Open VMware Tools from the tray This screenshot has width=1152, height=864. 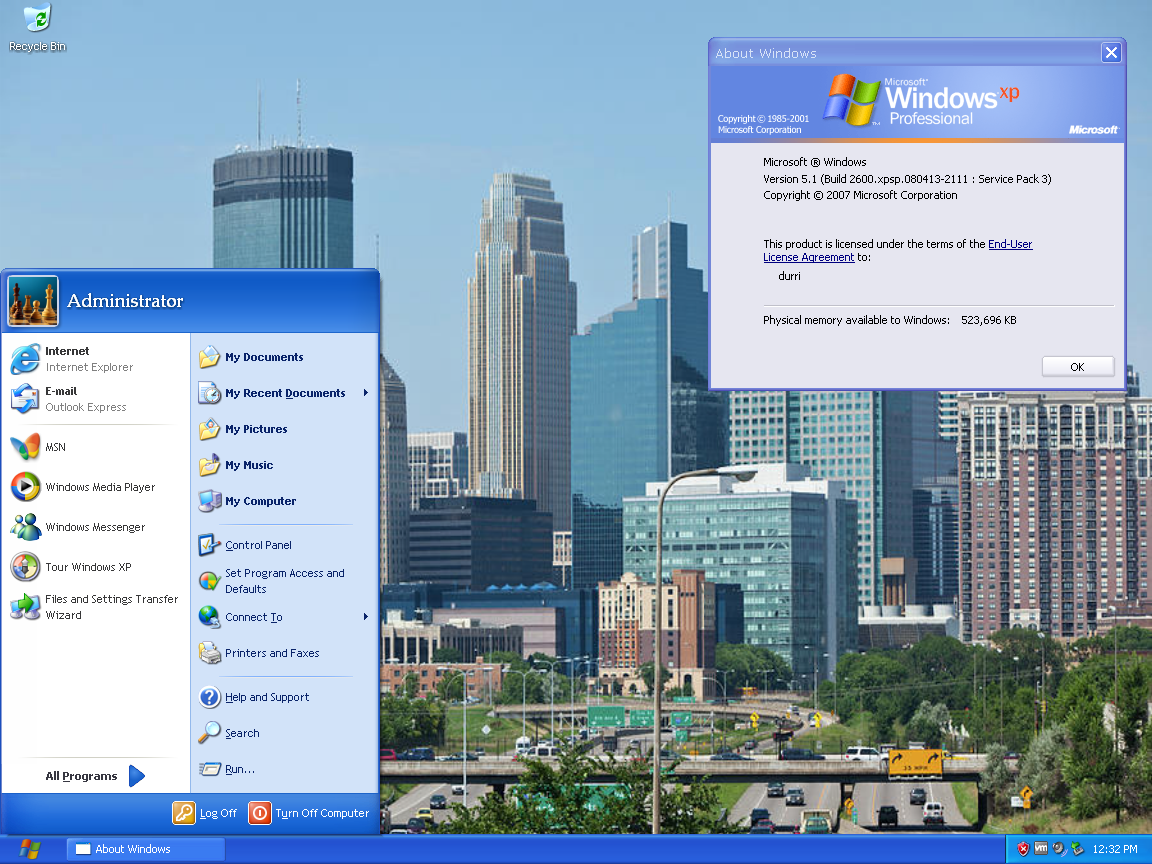click(1041, 848)
